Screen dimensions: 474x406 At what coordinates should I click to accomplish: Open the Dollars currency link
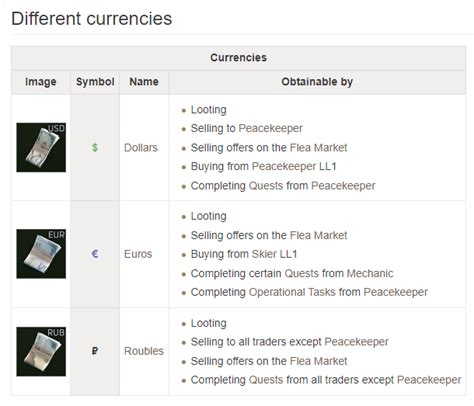[141, 147]
